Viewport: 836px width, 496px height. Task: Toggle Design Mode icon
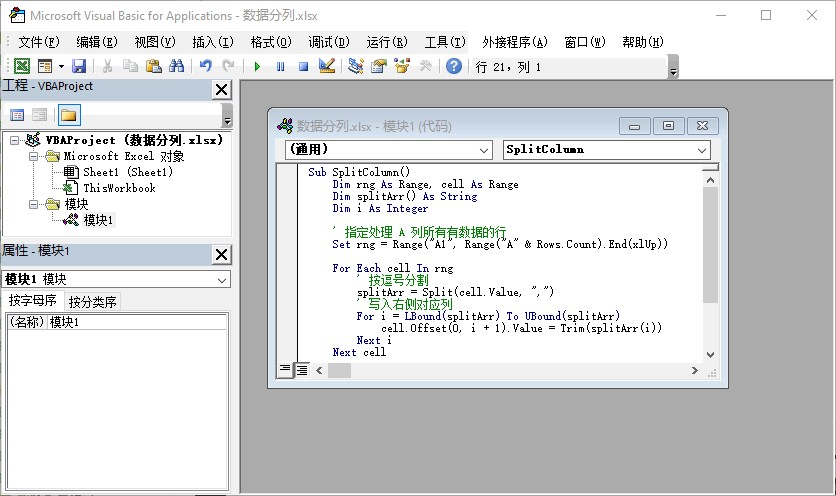point(326,66)
